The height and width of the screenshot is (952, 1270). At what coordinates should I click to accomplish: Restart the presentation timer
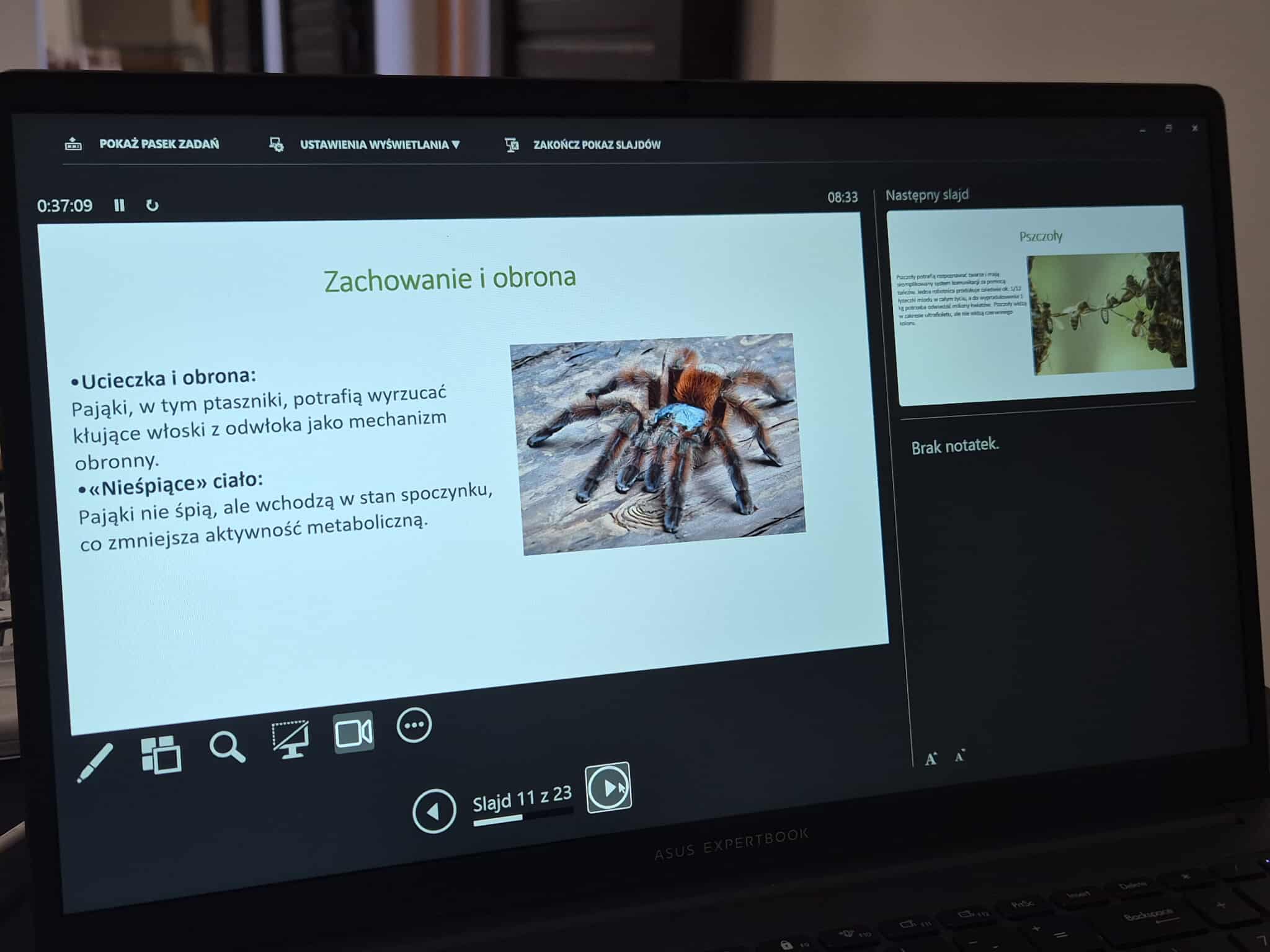[x=152, y=205]
